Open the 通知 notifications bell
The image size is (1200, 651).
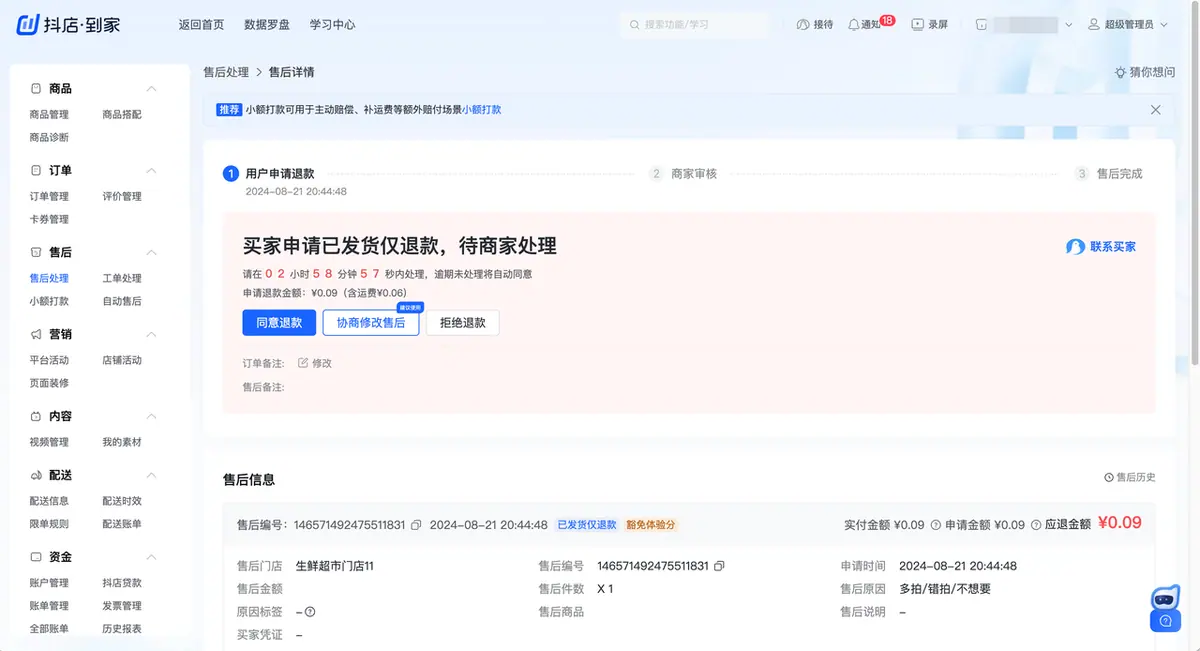[x=853, y=24]
